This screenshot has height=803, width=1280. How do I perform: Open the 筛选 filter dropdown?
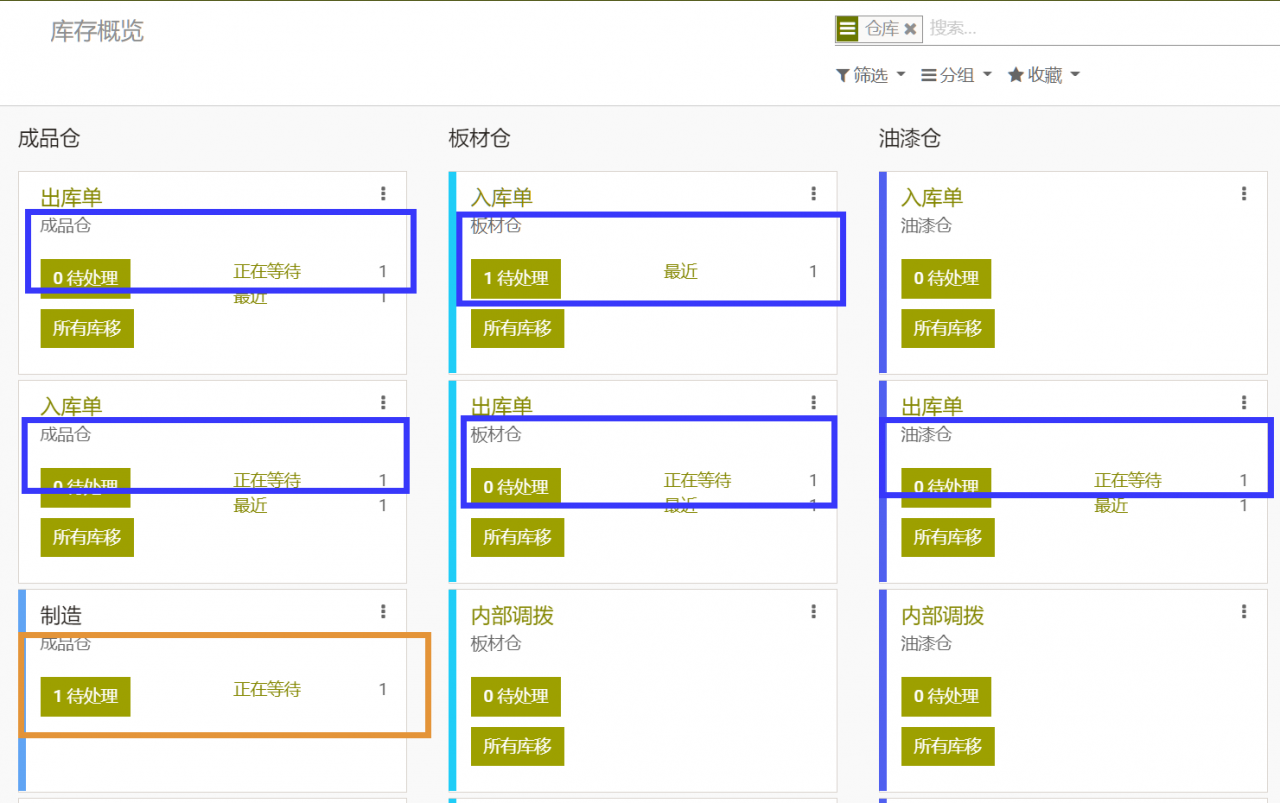870,75
